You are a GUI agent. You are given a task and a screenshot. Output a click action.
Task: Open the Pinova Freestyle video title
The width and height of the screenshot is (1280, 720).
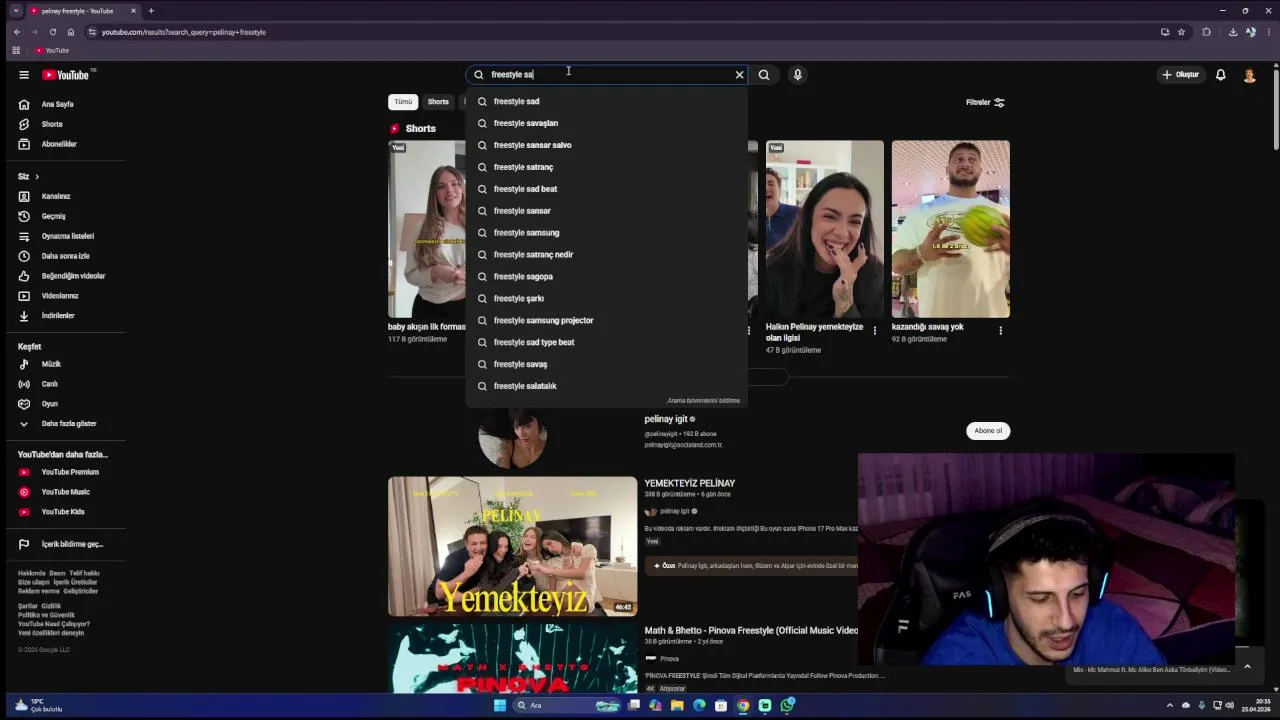[x=752, y=631]
